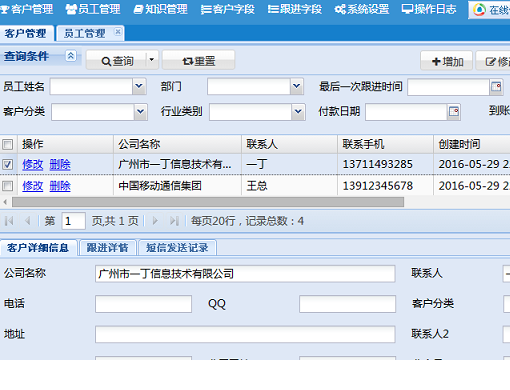Toggle the select-all checkbox in table header
Image resolution: width=510 pixels, height=390 pixels.
point(7,145)
